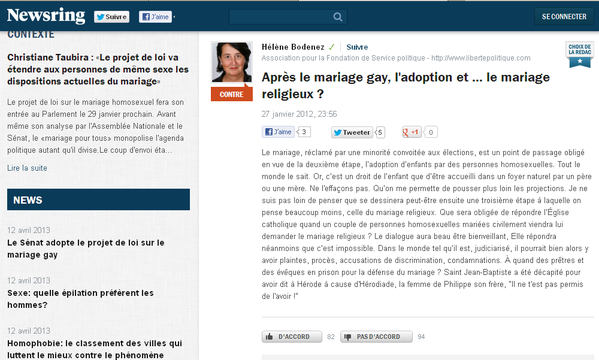Open the NEWS section header
Viewport: 599px width, 360px height.
[x=98, y=199]
